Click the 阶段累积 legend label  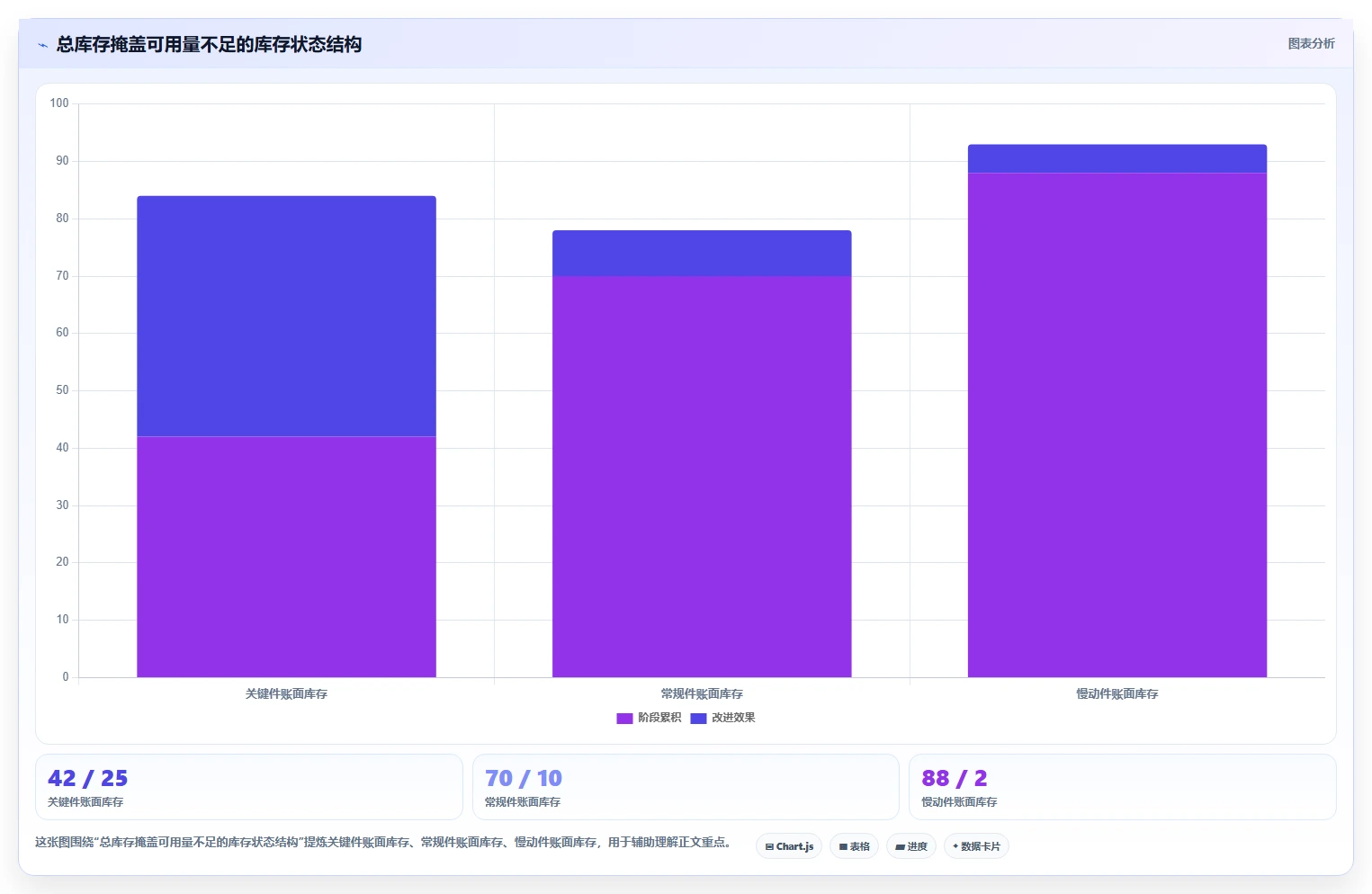click(659, 718)
